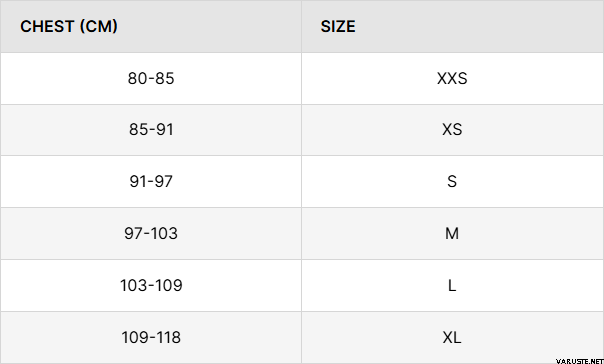
Task: Click the 109-118 chest measurement
Action: 151,337
